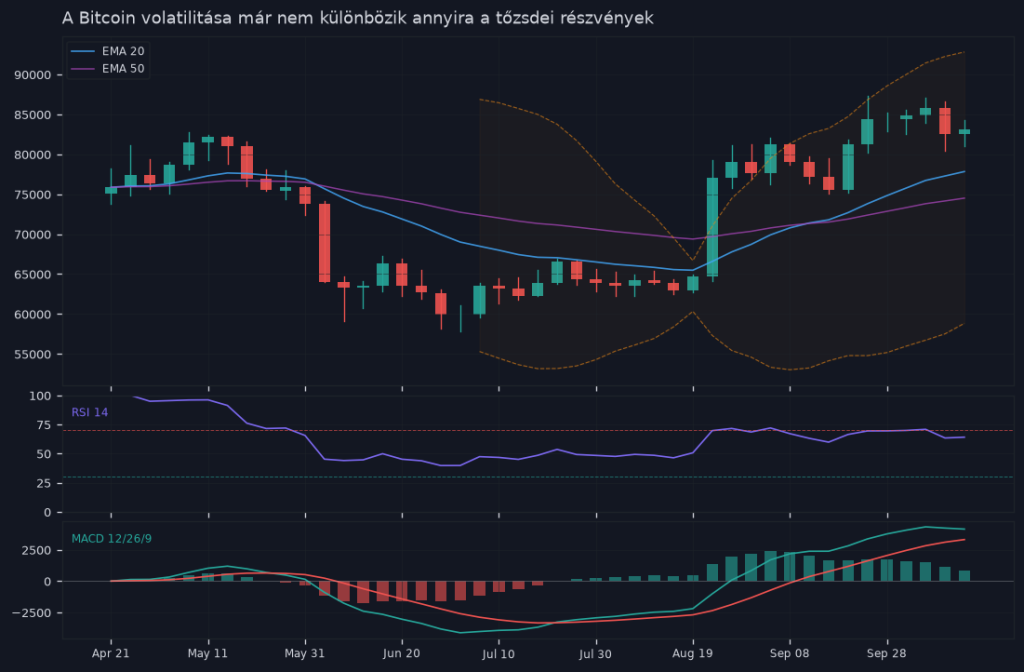Click the May 31 date label

[304, 653]
